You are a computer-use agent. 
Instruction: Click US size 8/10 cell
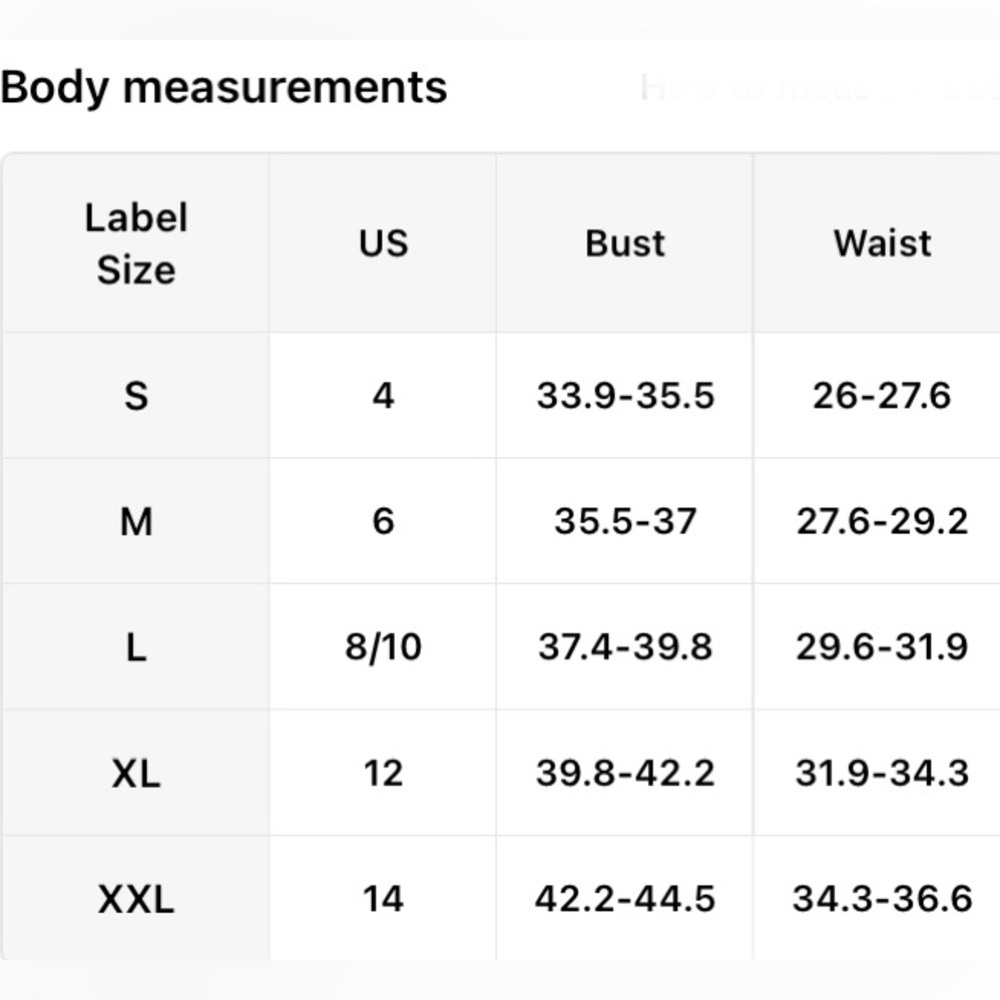click(383, 648)
